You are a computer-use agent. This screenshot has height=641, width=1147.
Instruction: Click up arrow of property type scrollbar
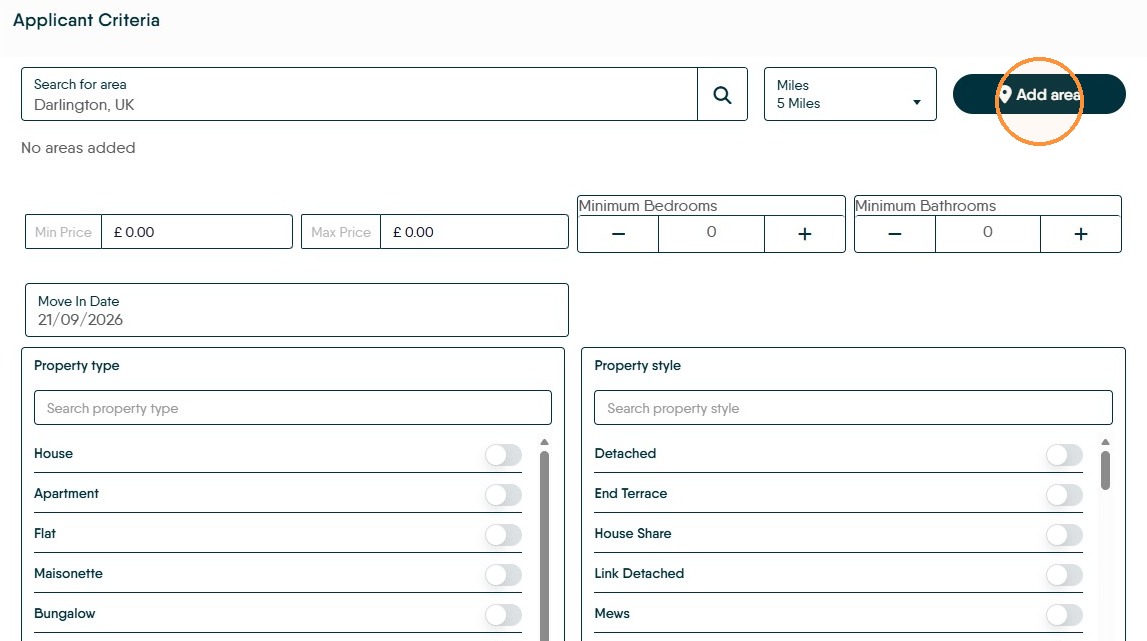544,442
